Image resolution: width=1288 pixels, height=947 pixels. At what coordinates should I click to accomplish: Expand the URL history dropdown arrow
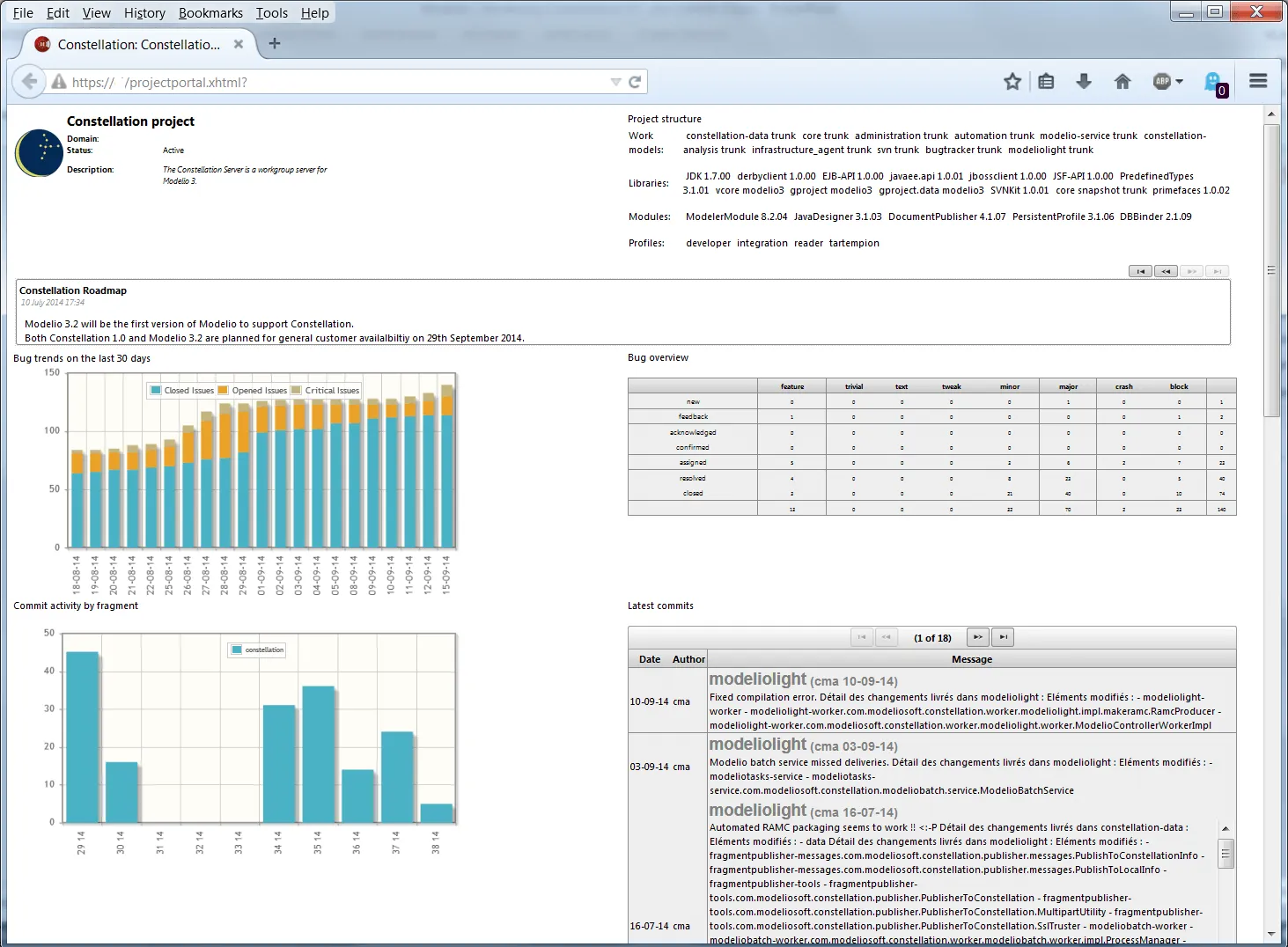click(x=615, y=82)
